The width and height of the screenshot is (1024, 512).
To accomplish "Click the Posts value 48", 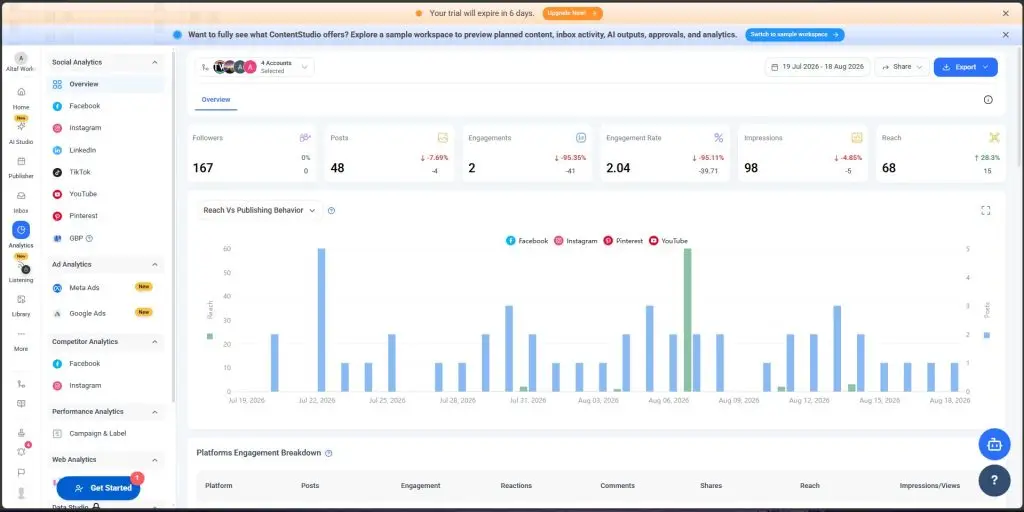I will click(337, 168).
